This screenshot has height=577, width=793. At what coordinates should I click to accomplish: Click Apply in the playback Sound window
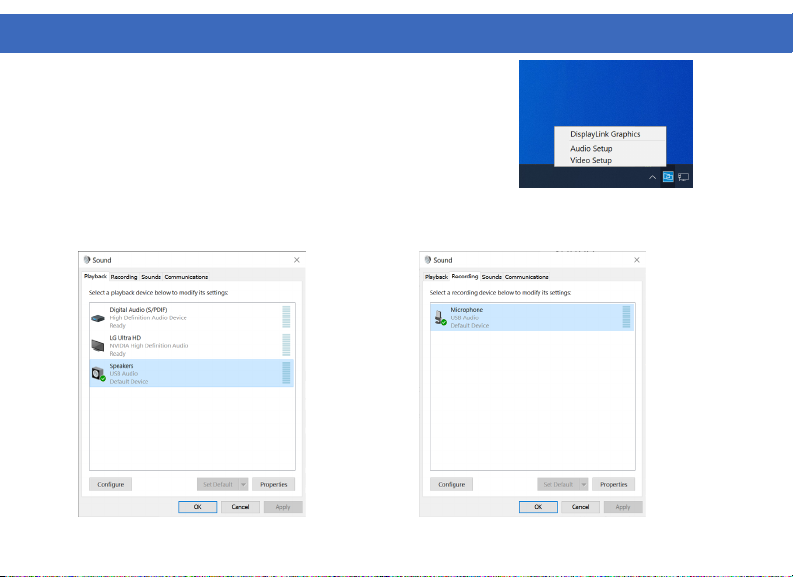pyautogui.click(x=283, y=507)
